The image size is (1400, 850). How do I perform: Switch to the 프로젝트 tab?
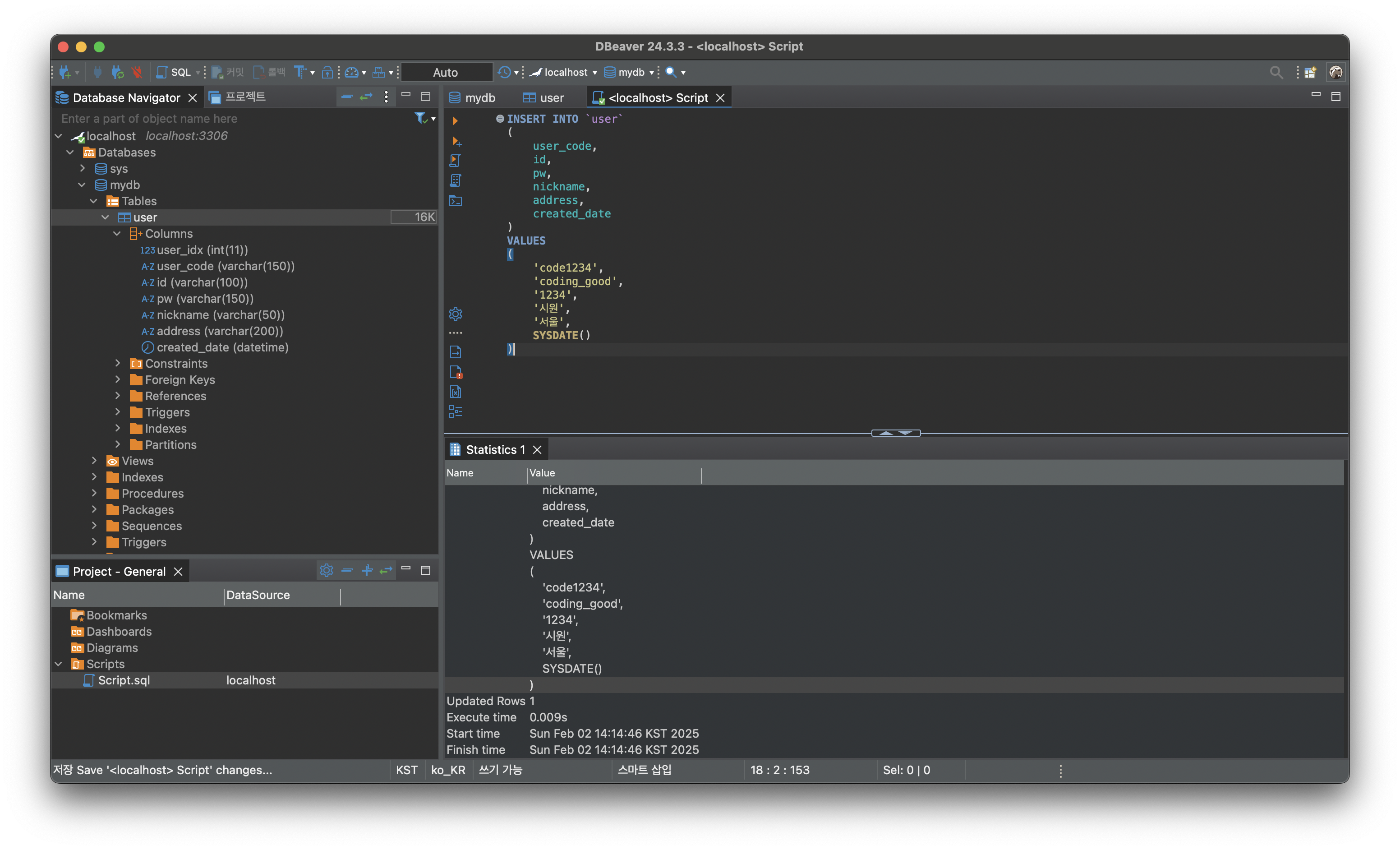coord(238,97)
